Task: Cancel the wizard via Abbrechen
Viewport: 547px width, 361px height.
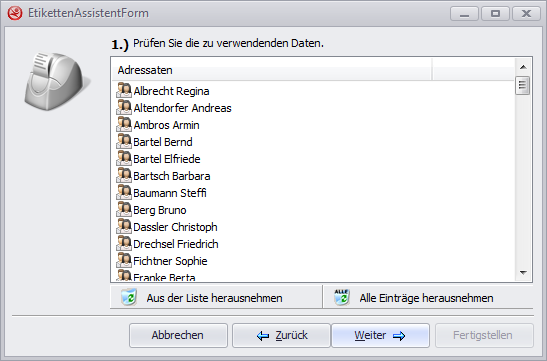Action: [178, 335]
